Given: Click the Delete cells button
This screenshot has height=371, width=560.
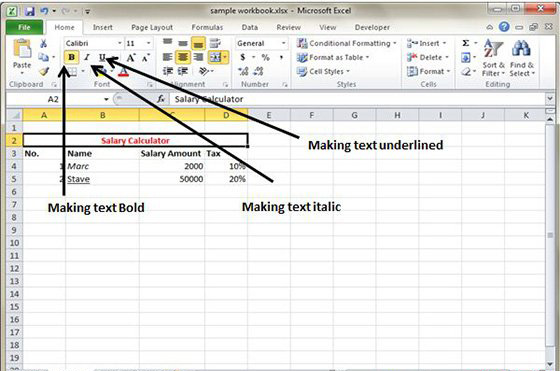Looking at the screenshot, I should click(428, 57).
